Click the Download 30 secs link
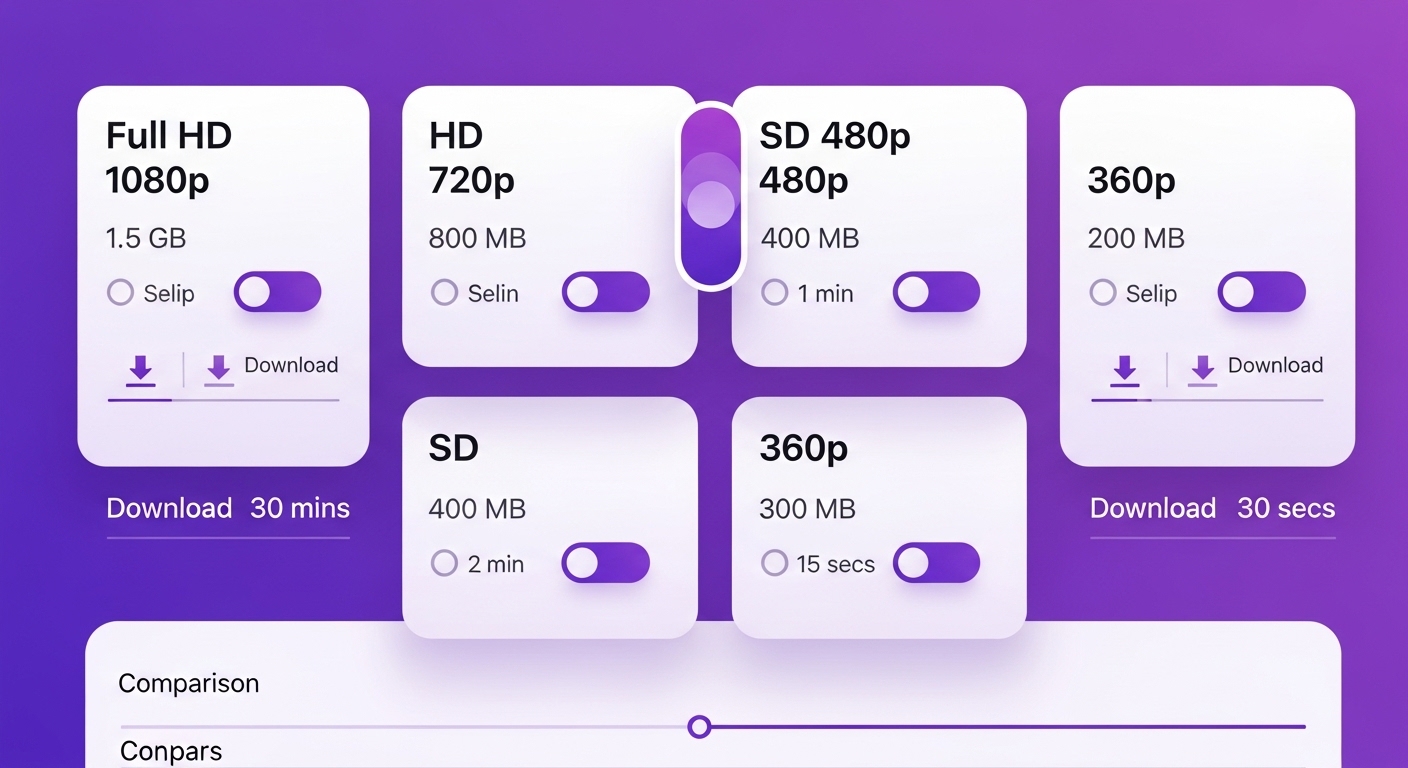This screenshot has width=1408, height=768. point(1212,508)
